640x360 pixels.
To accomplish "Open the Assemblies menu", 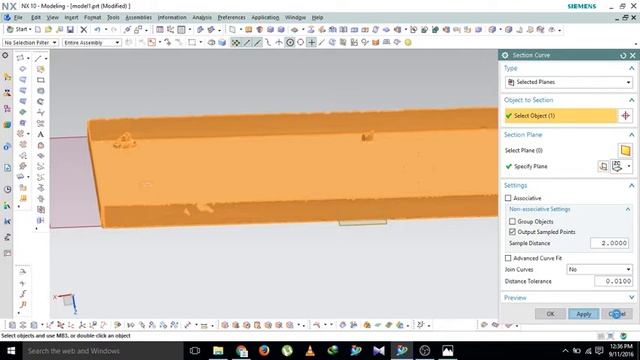I will (138, 18).
